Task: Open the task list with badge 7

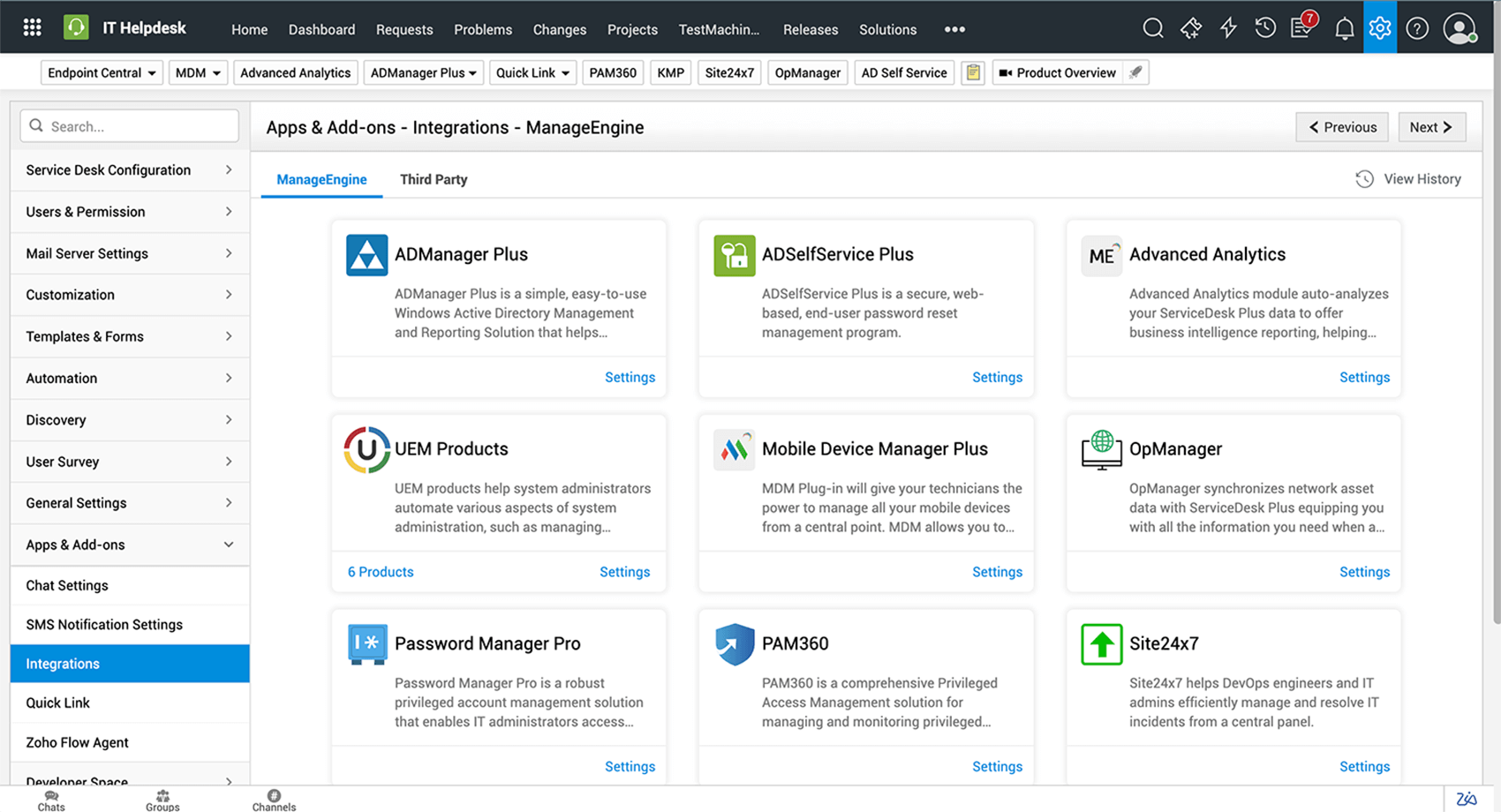Action: 1302,28
